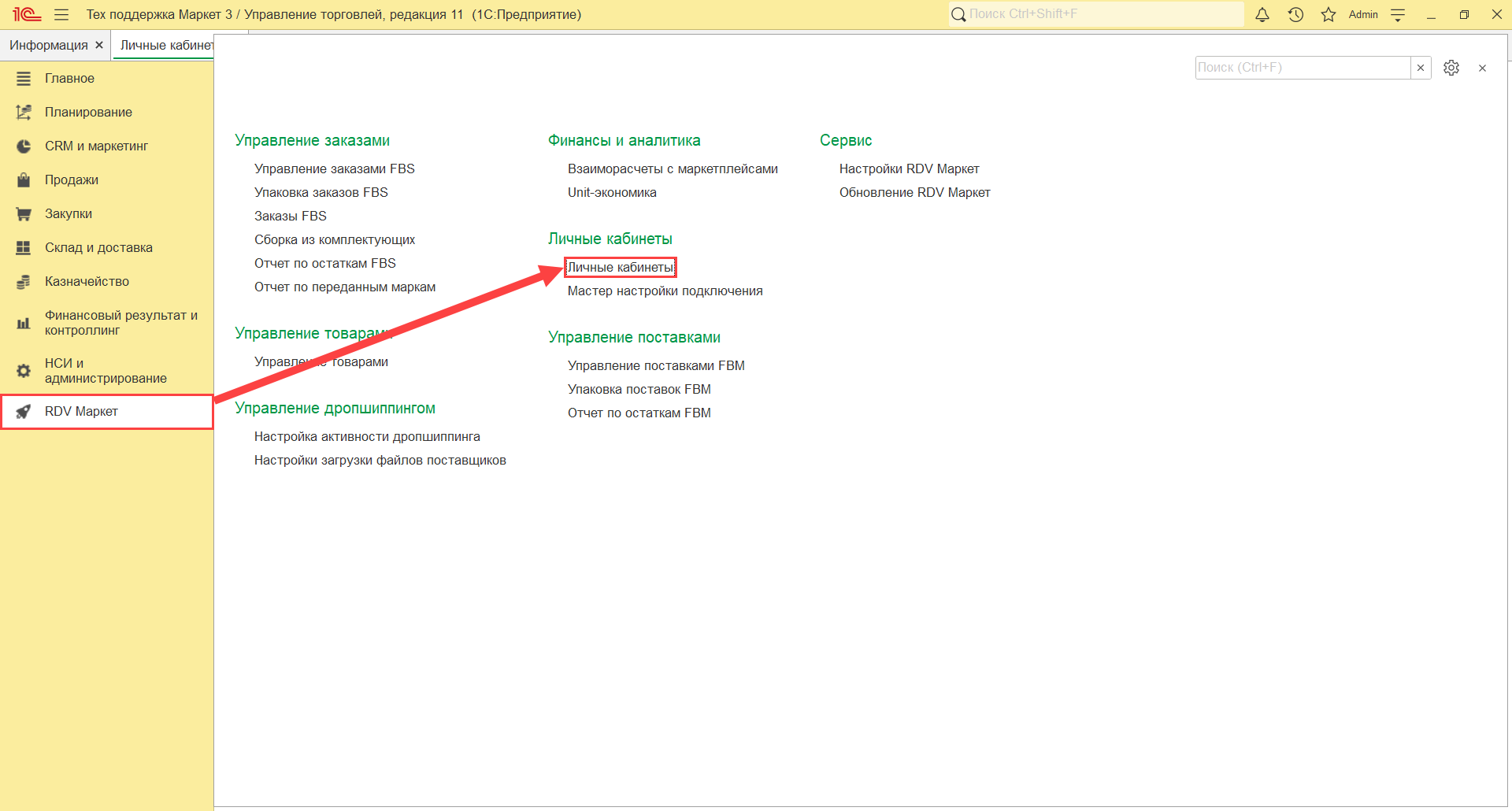
Task: Open the Личные кабинеты link
Action: (x=620, y=267)
